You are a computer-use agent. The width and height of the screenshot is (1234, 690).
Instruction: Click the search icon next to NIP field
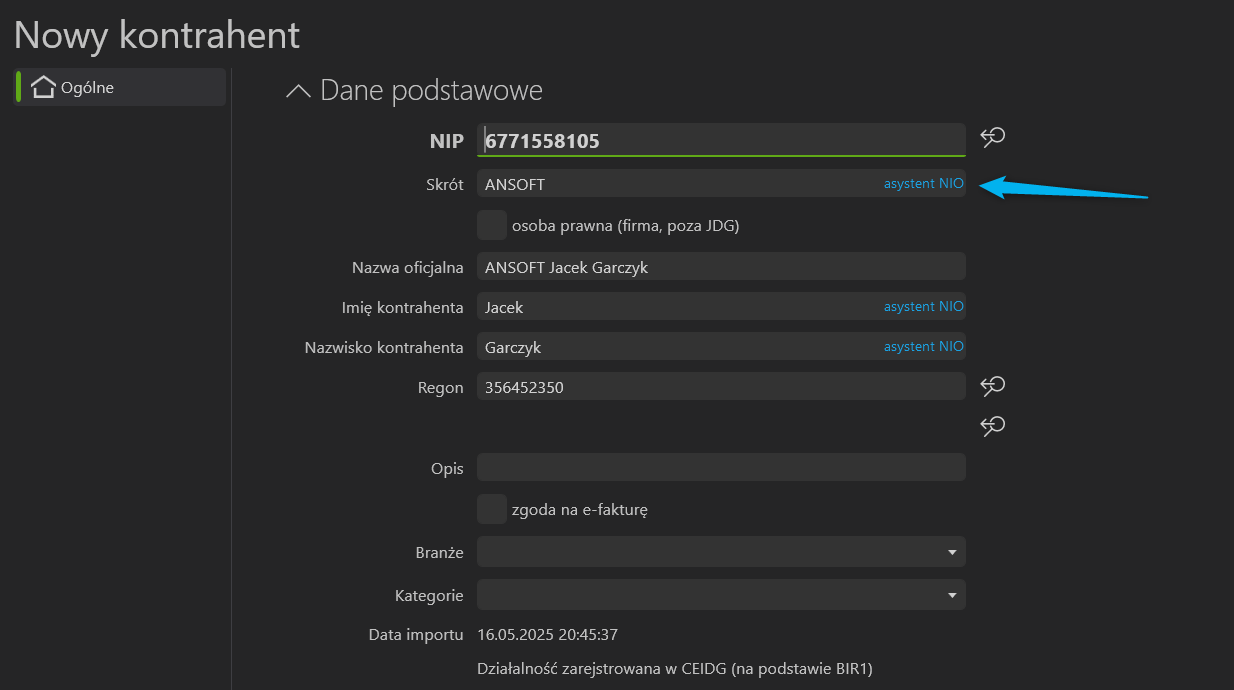pyautogui.click(x=992, y=138)
